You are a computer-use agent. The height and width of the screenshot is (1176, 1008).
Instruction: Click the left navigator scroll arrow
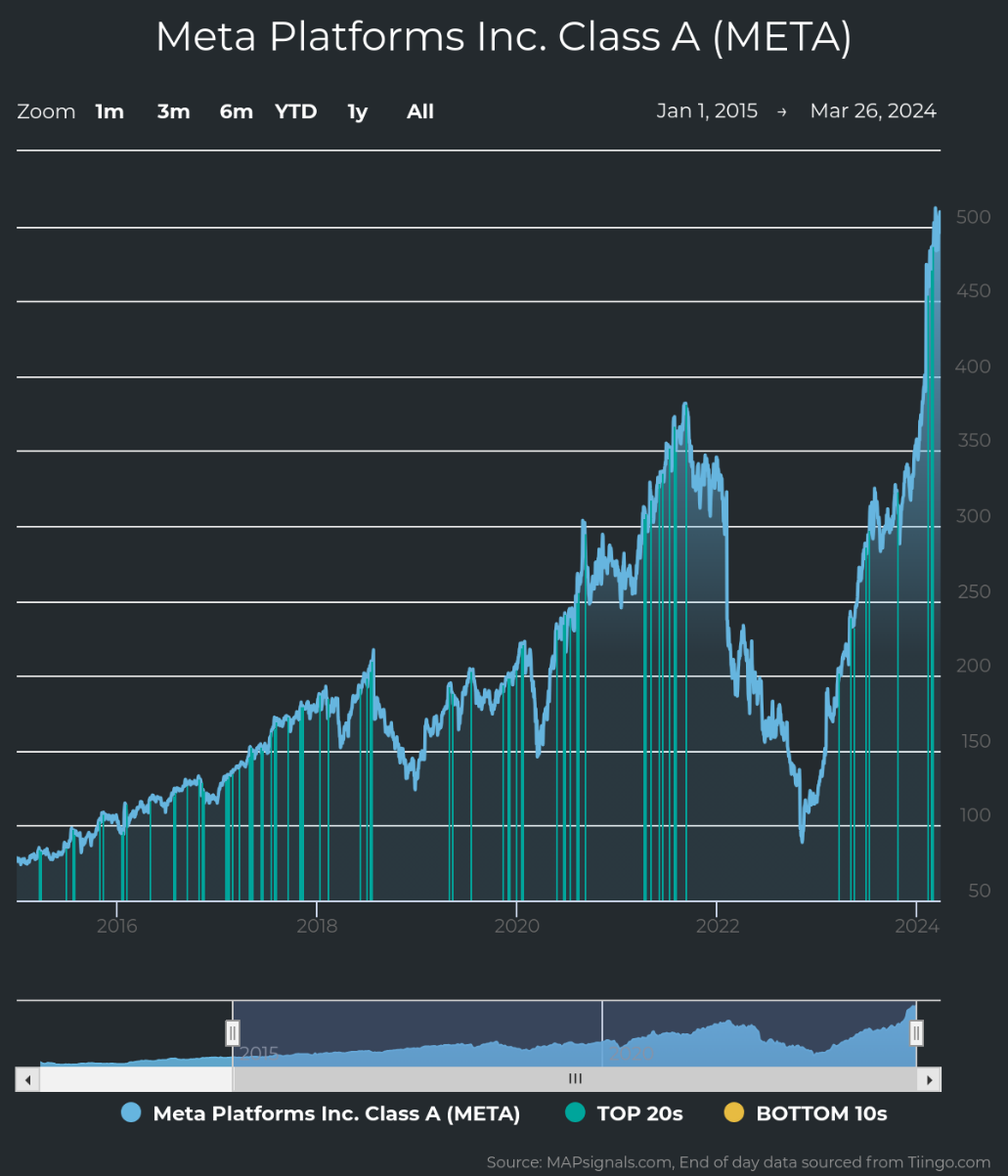point(27,1078)
